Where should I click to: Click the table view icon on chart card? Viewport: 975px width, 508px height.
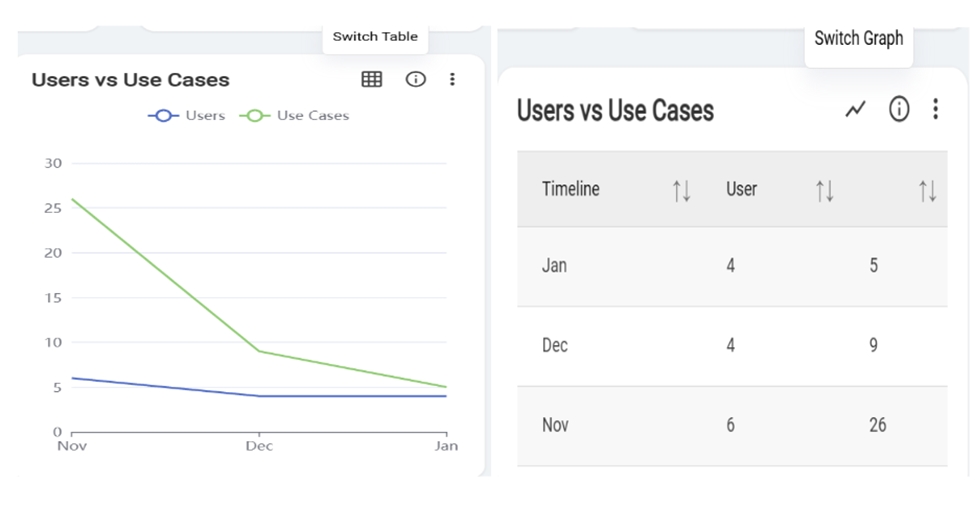[372, 79]
